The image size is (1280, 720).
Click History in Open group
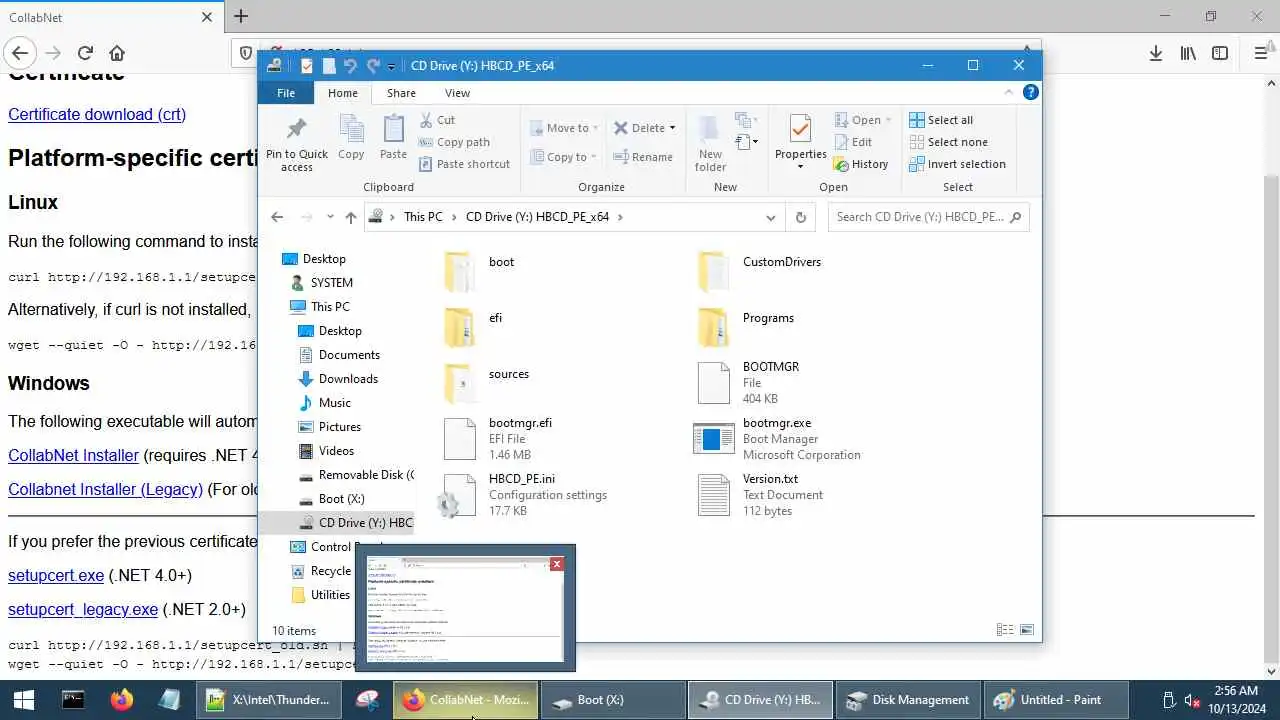tap(861, 164)
